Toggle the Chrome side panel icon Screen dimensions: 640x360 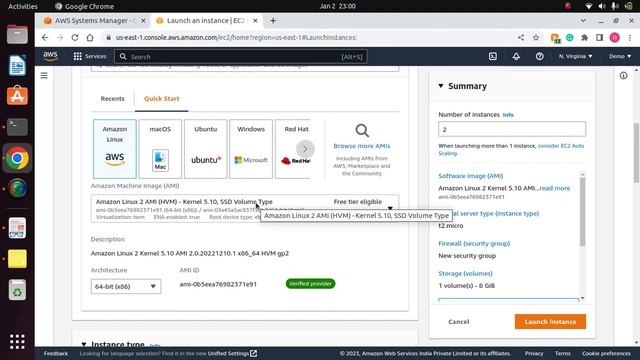[599, 38]
